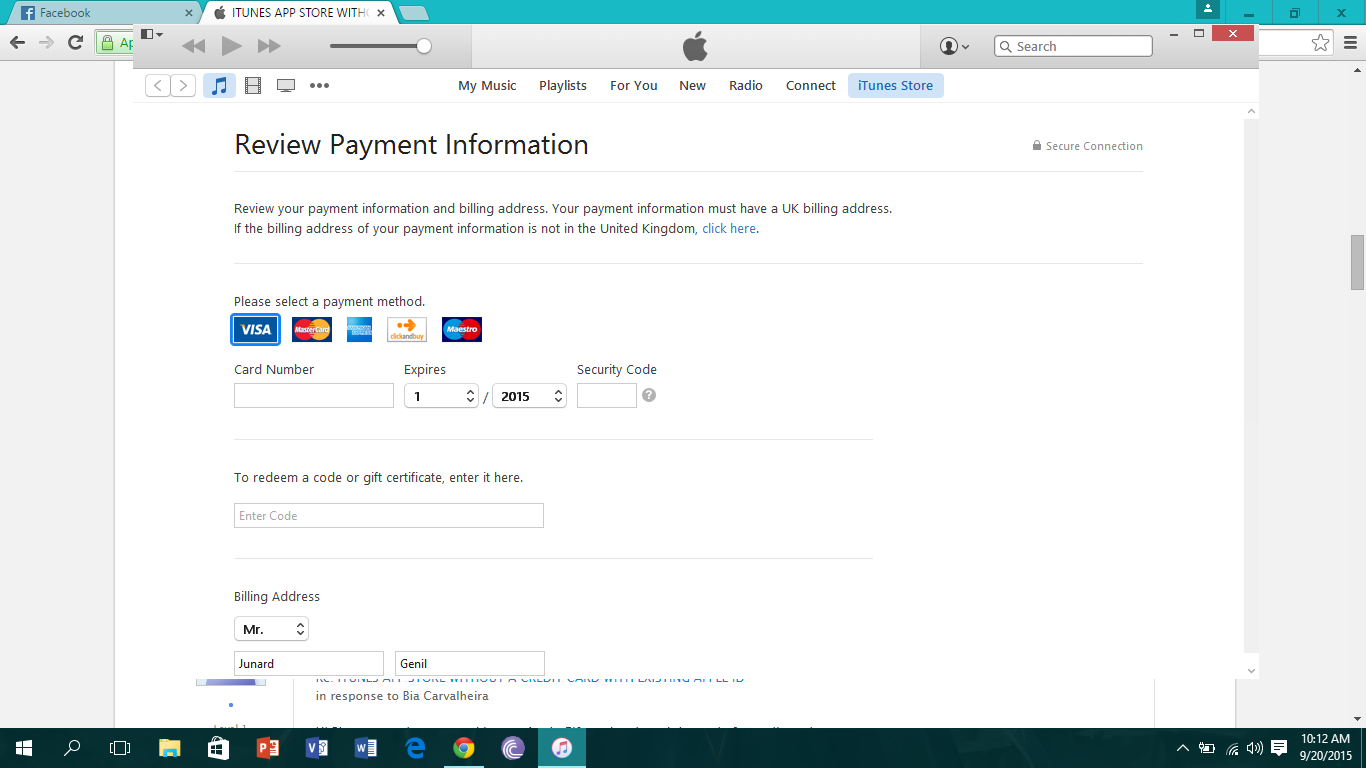Open the New tab in iTunes
This screenshot has height=768, width=1366.
point(692,86)
